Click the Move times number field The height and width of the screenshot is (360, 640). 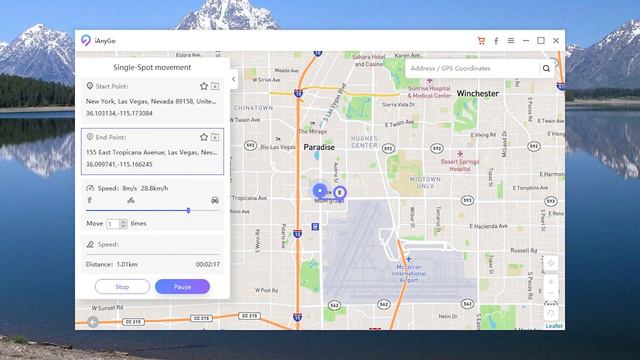click(113, 224)
